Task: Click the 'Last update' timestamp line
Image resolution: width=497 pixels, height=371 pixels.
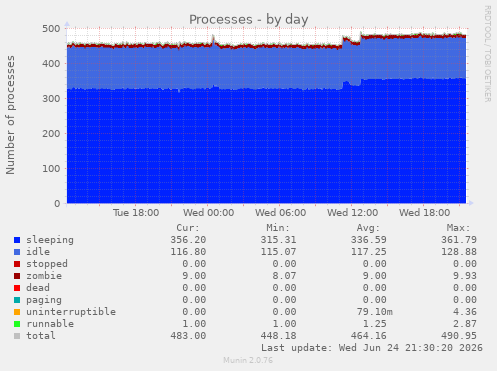Action: point(372,348)
